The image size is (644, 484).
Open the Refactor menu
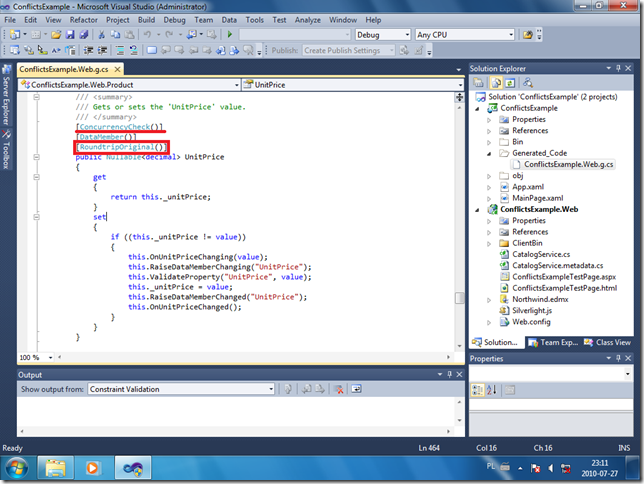tap(83, 20)
